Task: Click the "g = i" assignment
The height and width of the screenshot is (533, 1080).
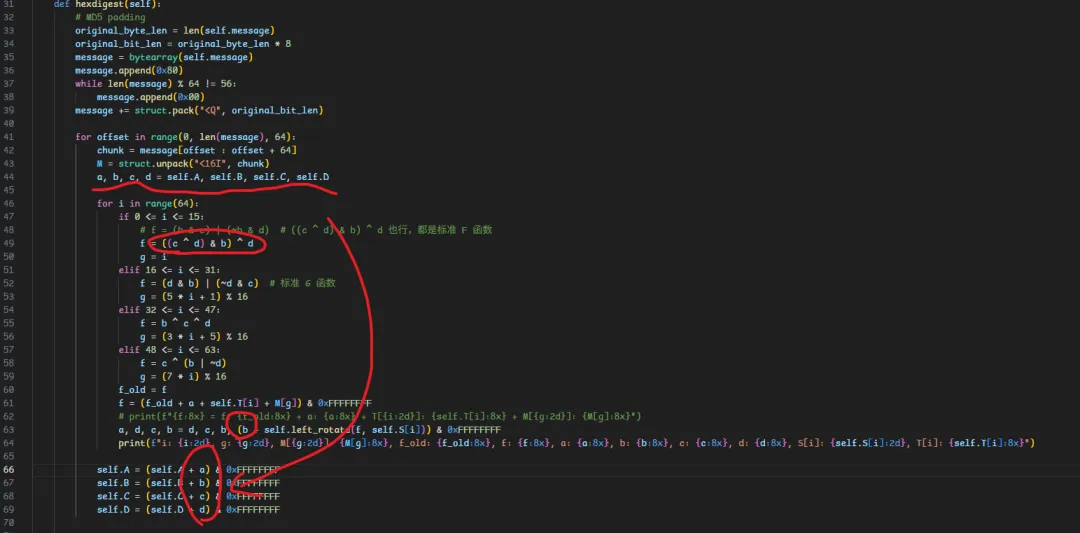Action: tap(153, 257)
